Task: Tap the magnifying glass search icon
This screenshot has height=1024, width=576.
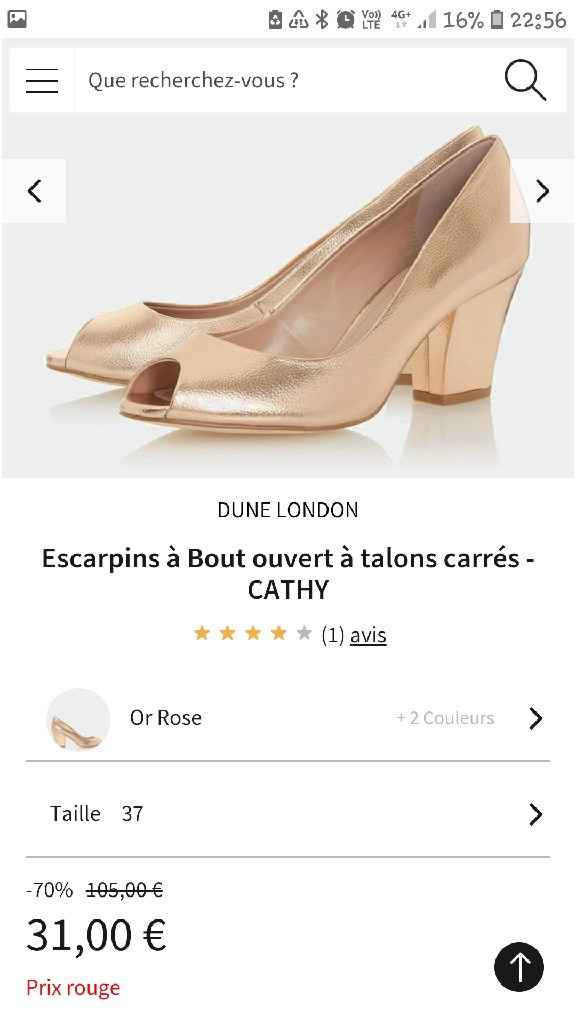Action: pyautogui.click(x=525, y=80)
